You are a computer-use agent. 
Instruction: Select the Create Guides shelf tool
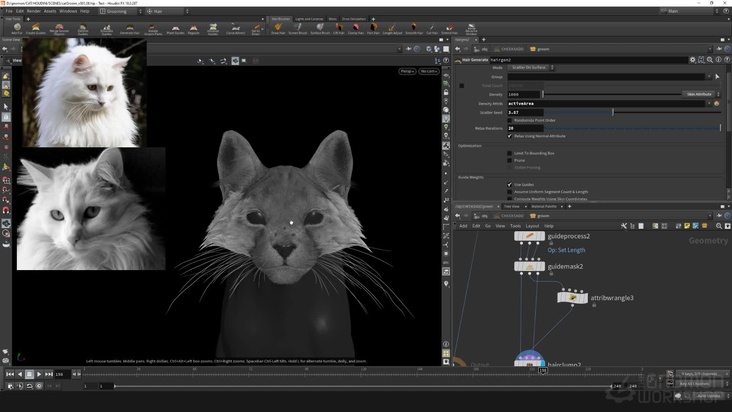point(37,29)
